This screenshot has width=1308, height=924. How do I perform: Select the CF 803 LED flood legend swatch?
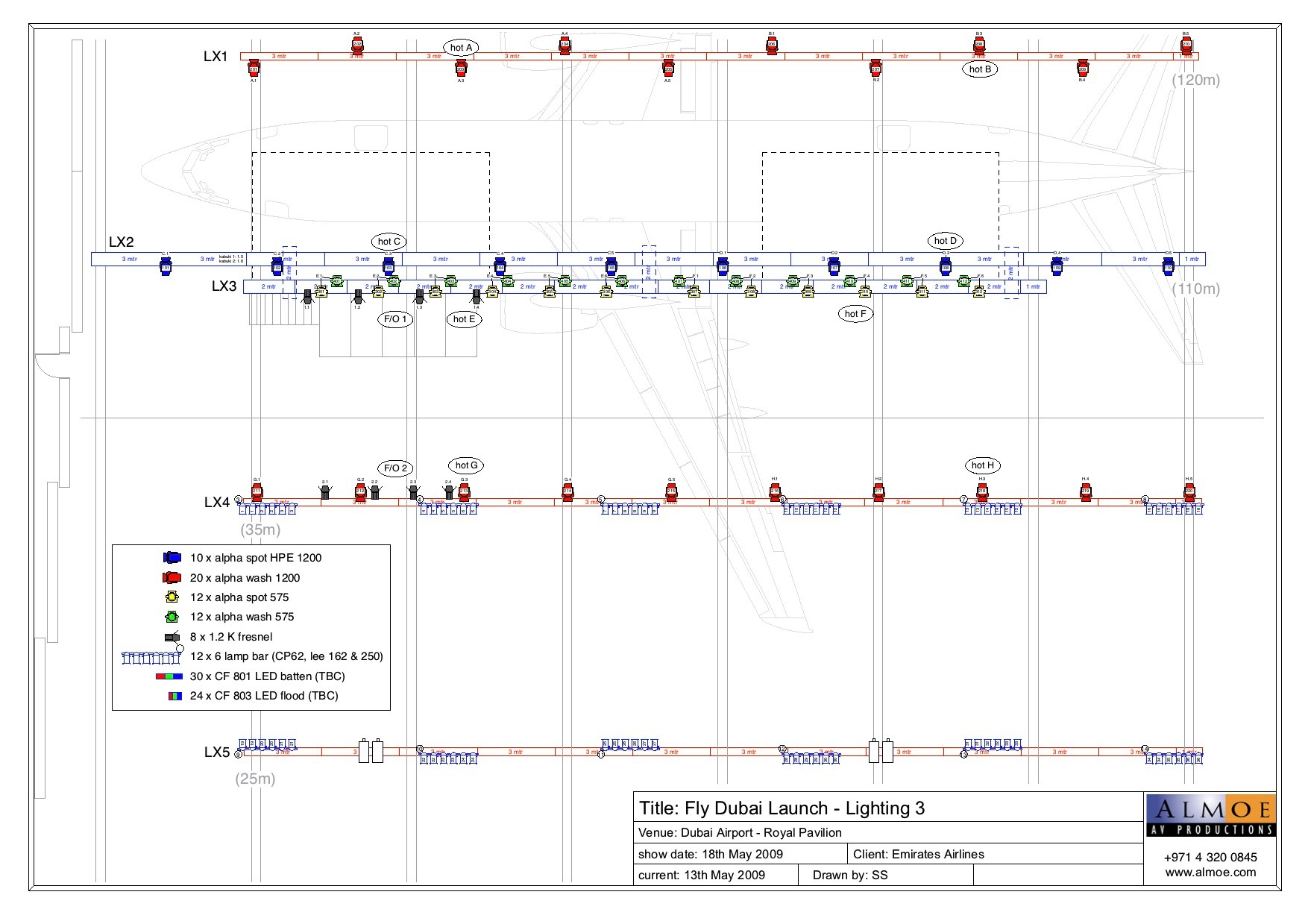tap(174, 696)
